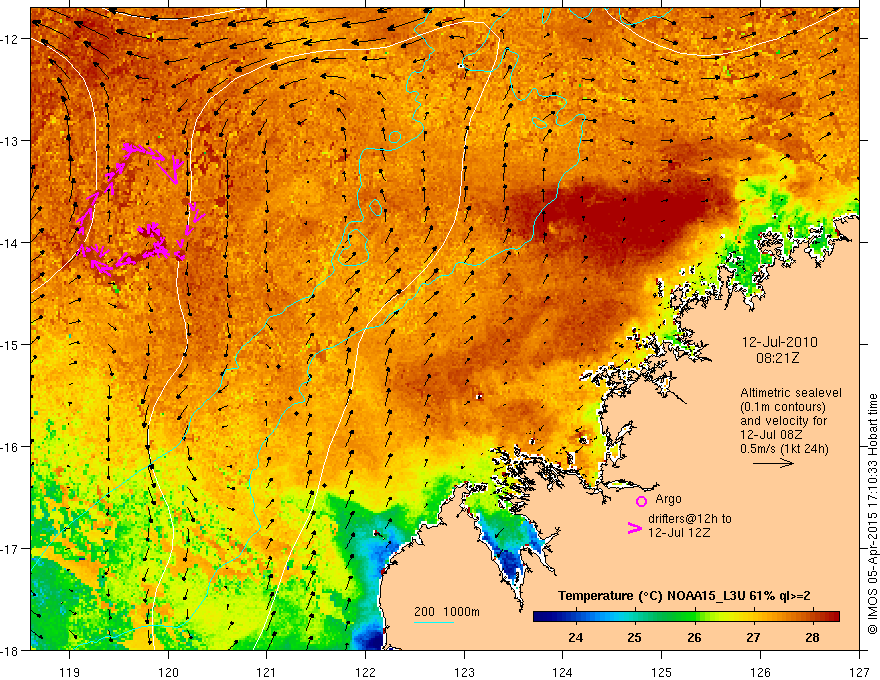This screenshot has height=680, width=880.
Task: Click the IMOS copyright timestamp text
Action: [x=872, y=514]
